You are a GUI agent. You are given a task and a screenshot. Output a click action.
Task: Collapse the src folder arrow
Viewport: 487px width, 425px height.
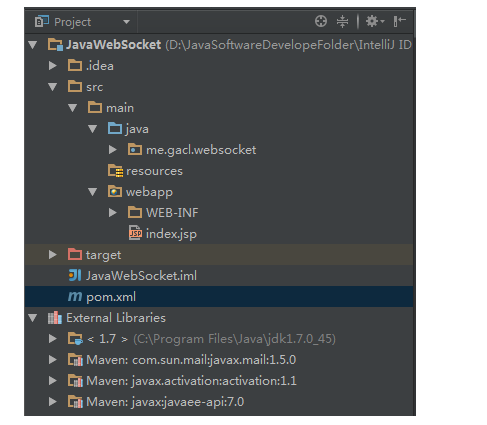[53, 87]
